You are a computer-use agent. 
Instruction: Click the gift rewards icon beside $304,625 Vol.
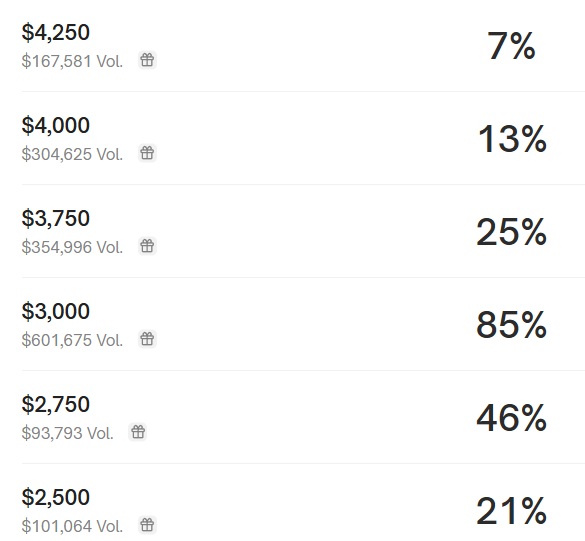[x=147, y=153]
